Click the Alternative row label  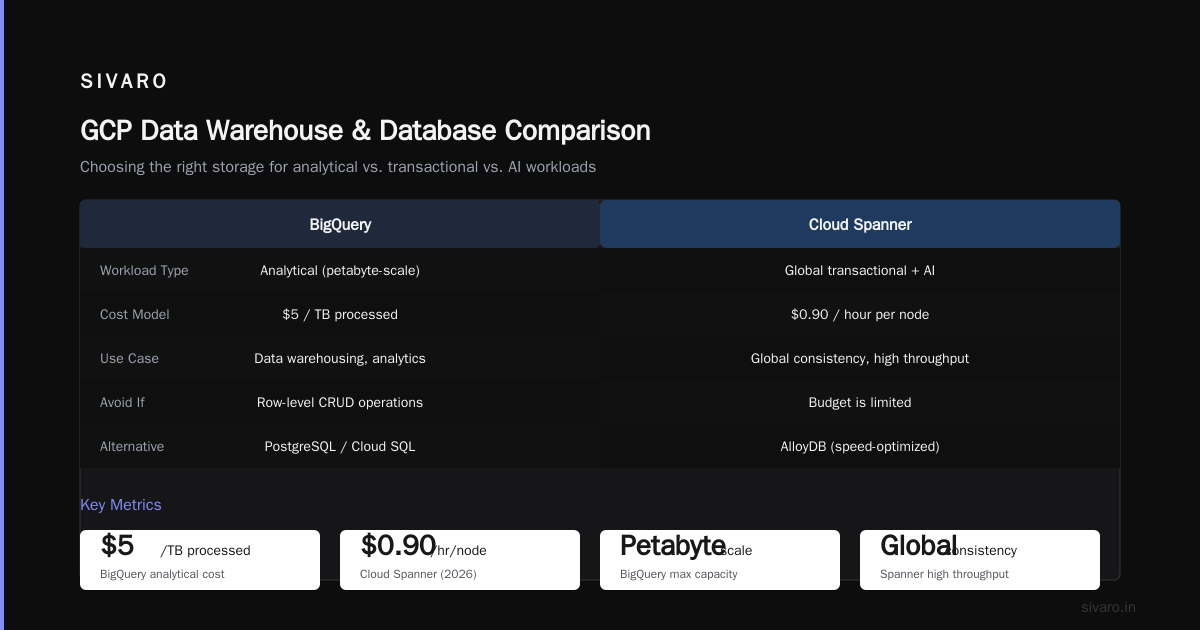tap(132, 447)
